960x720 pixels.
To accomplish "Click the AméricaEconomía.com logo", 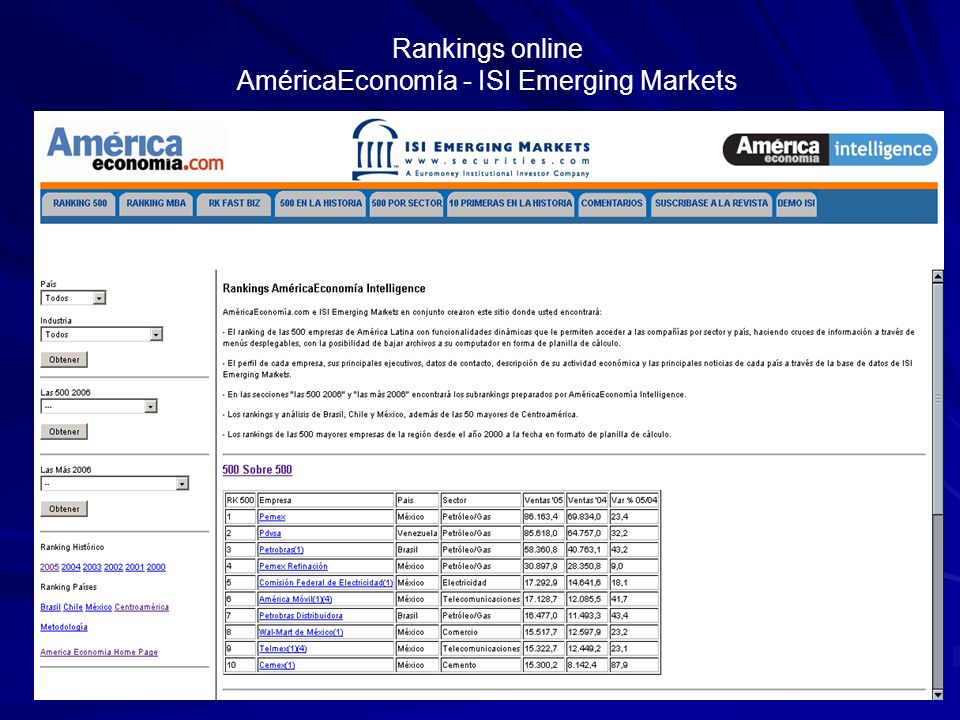I will tap(135, 148).
